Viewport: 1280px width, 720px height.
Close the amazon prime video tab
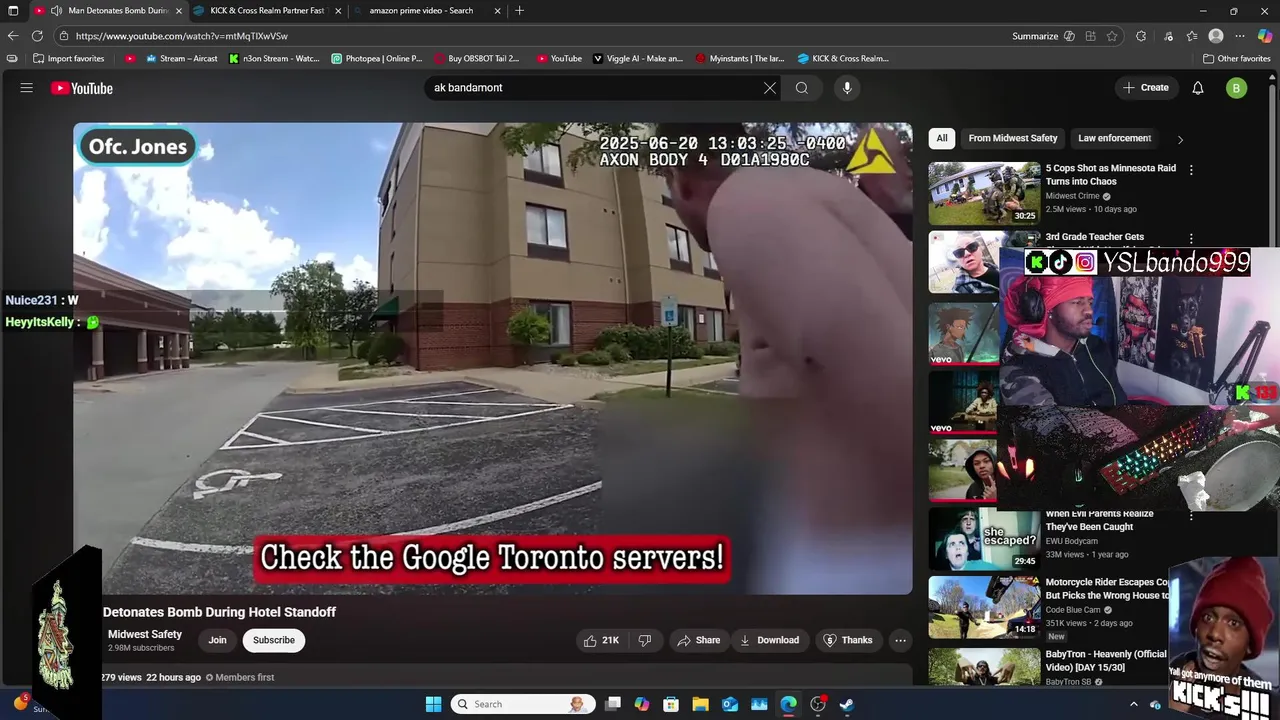[x=497, y=11]
